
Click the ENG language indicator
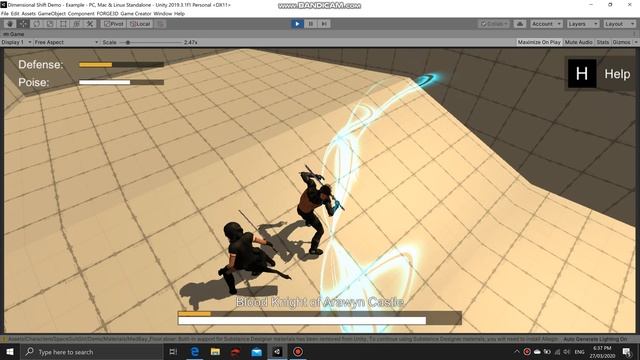pyautogui.click(x=579, y=351)
